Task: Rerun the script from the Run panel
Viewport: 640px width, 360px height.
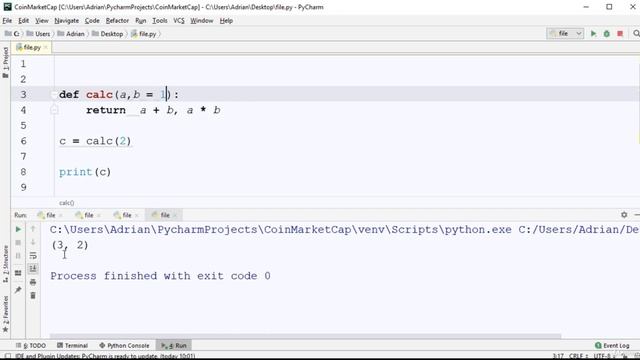Action: point(18,229)
